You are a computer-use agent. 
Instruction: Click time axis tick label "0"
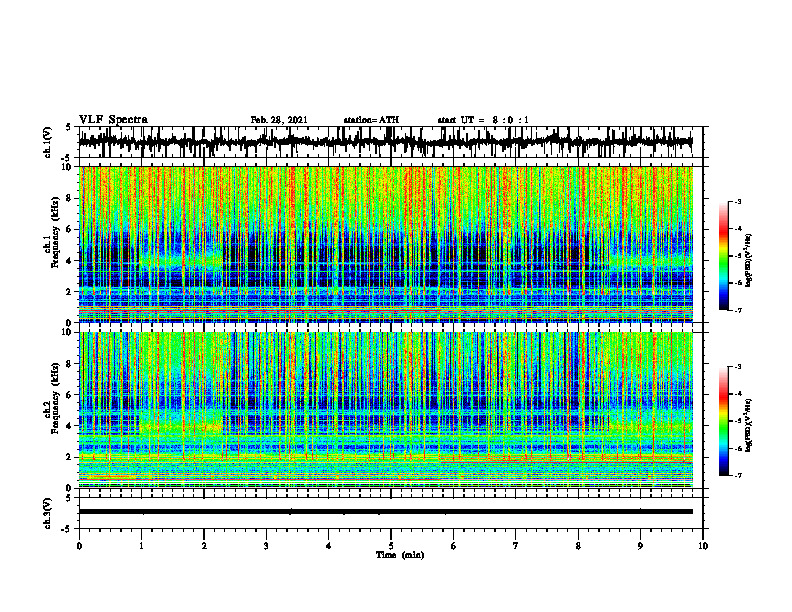(79, 546)
